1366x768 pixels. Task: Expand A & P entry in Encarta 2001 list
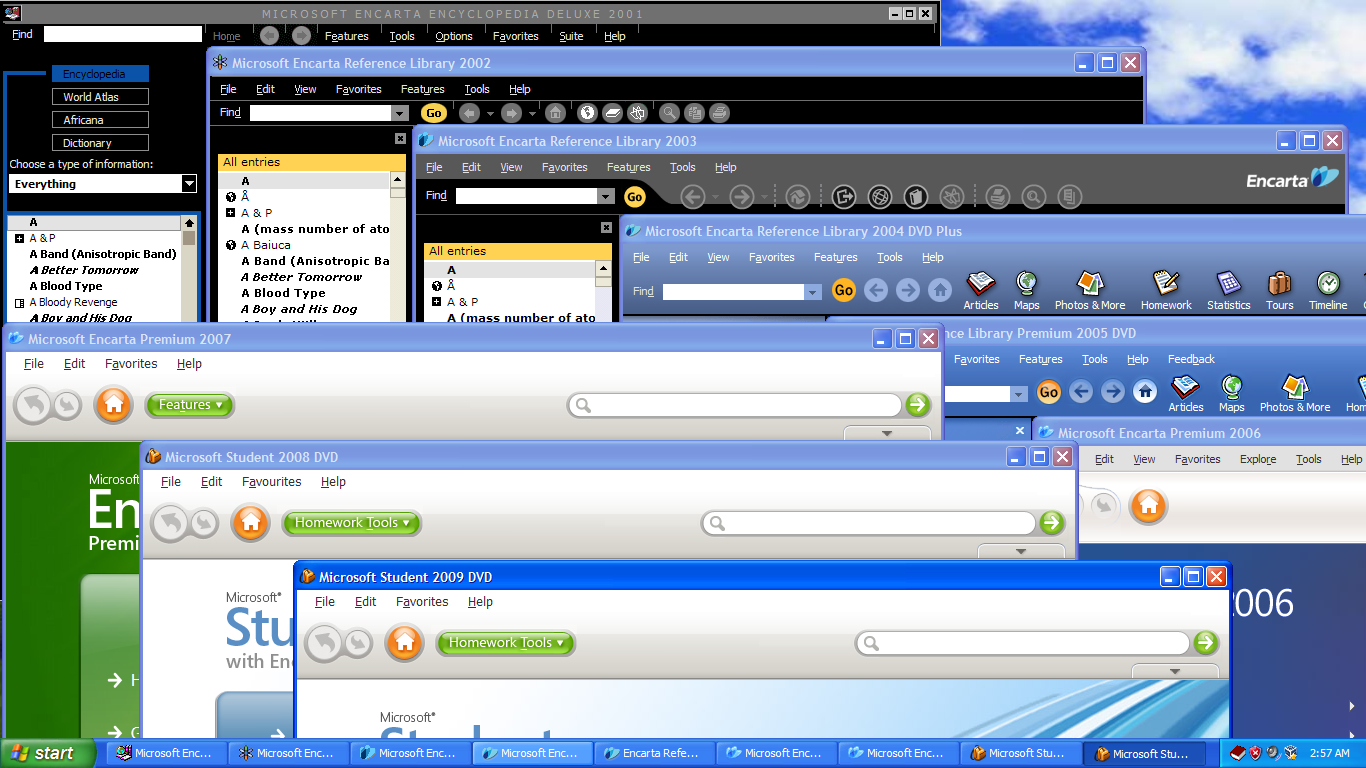pos(19,238)
